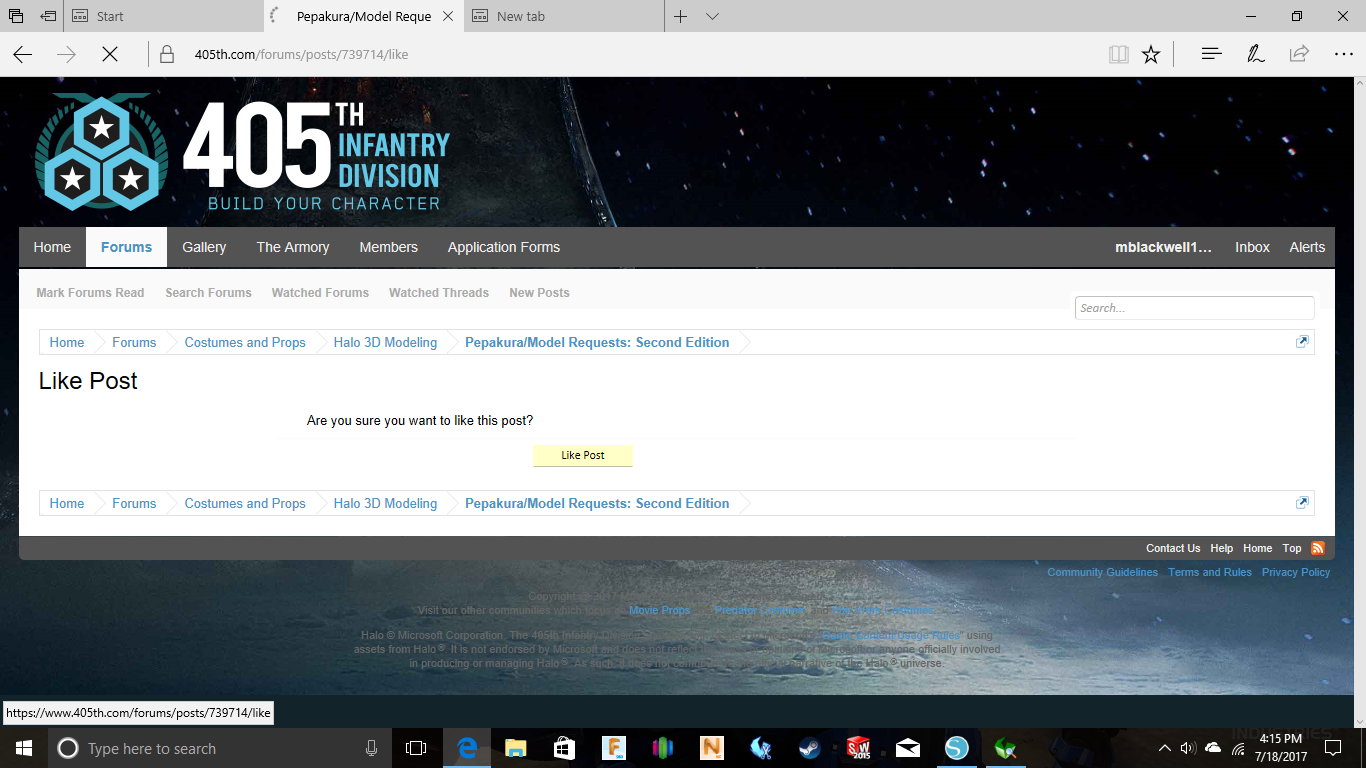
Task: Select the Forums navigation tab
Action: tap(127, 247)
